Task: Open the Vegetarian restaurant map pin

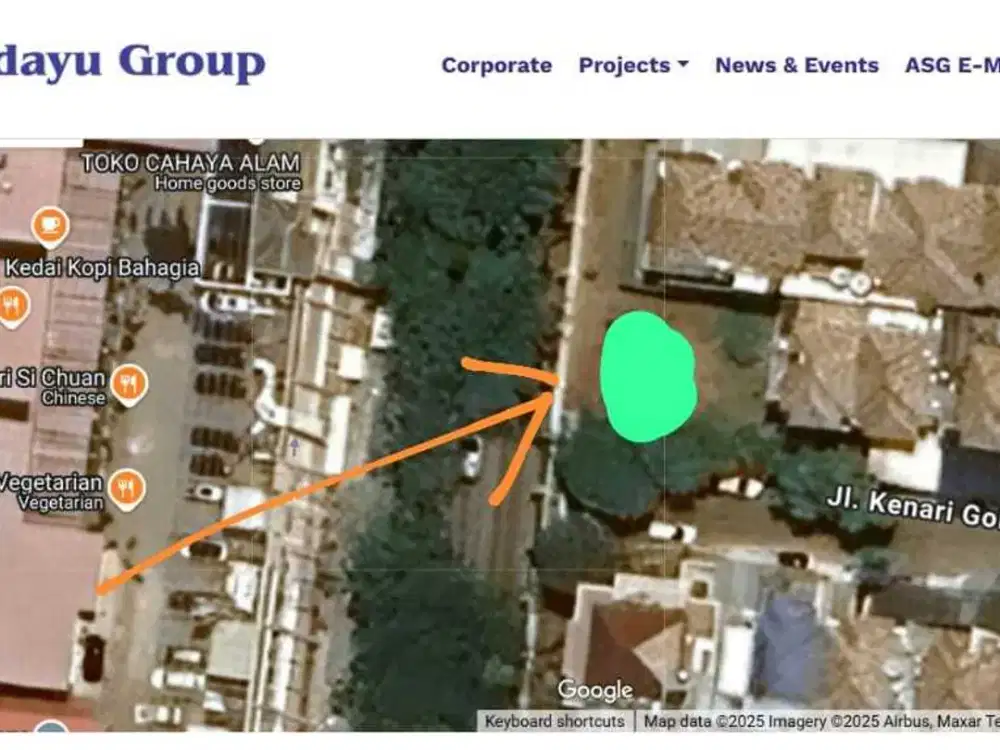Action: pos(126,488)
